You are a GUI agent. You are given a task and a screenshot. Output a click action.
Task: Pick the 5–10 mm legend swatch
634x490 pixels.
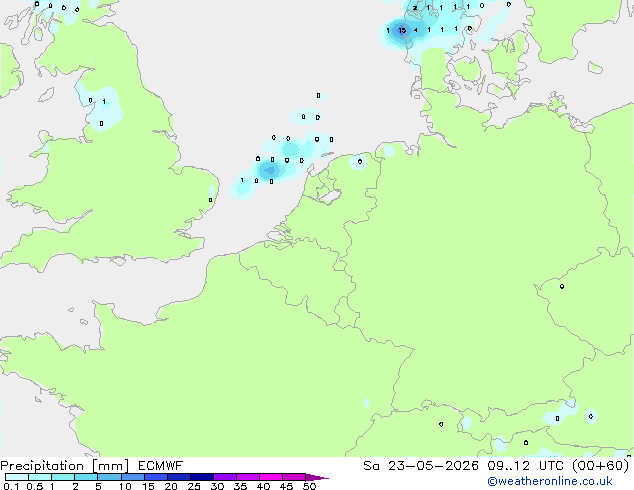point(110,477)
